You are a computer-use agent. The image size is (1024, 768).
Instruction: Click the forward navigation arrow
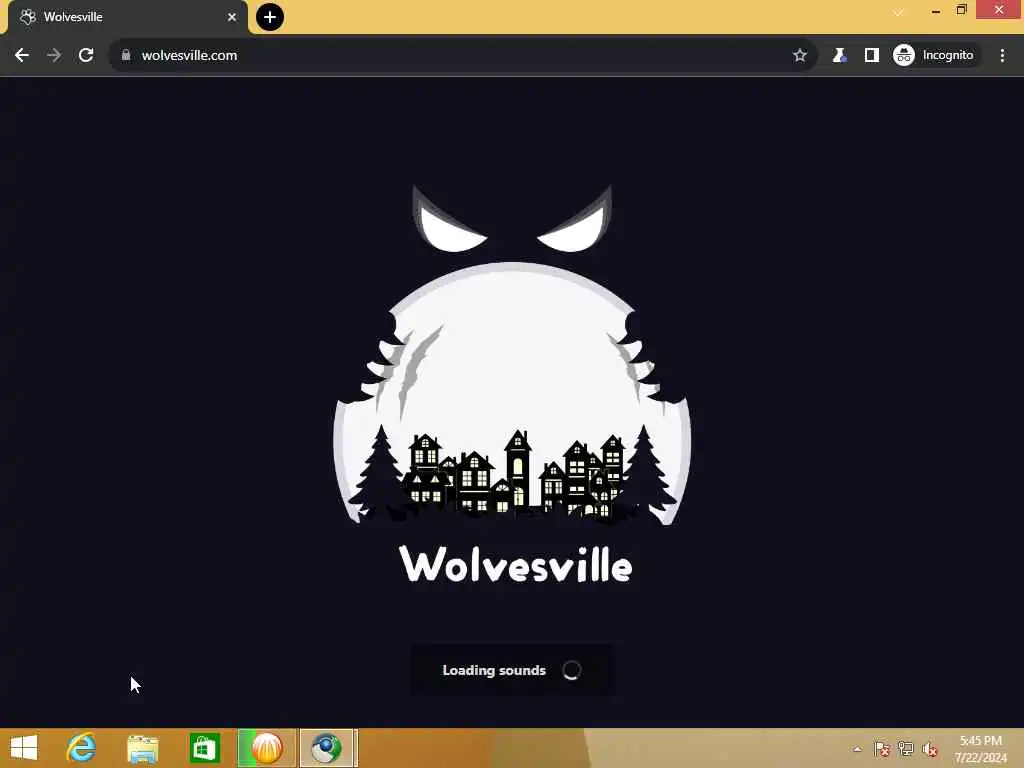pyautogui.click(x=54, y=56)
